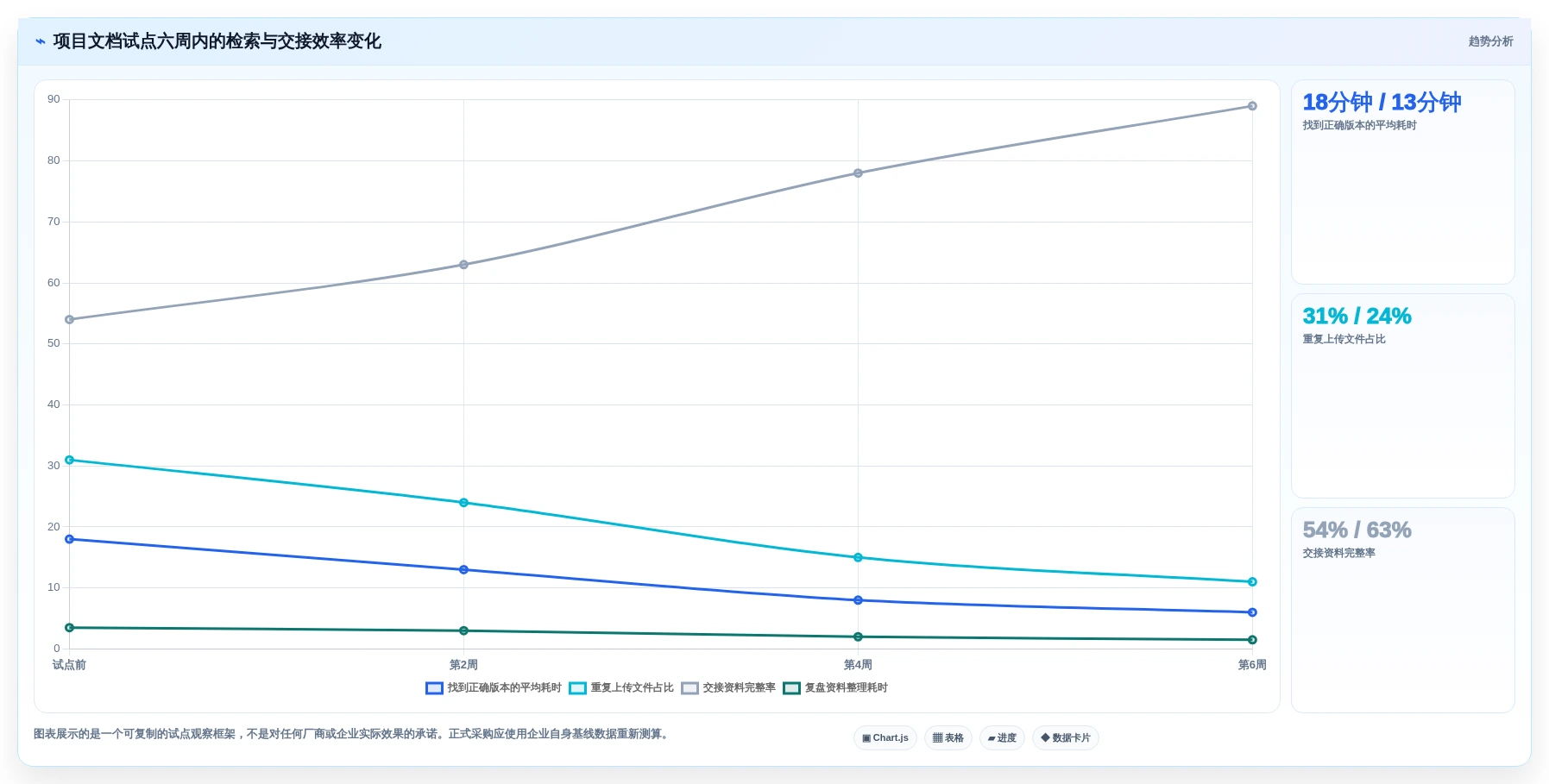The image size is (1549, 784).
Task: Select the blue data point at 试点前
Action: tap(69, 539)
